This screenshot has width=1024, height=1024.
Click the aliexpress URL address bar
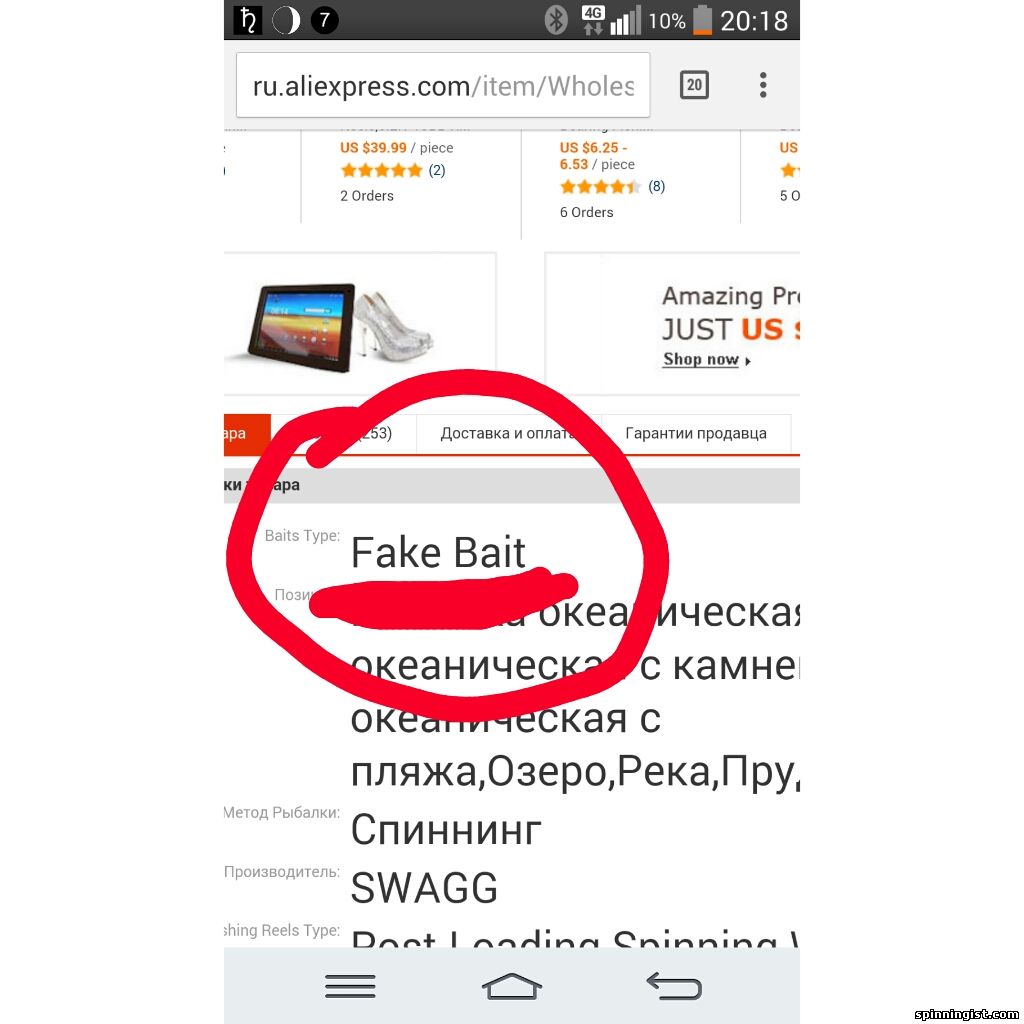(443, 86)
